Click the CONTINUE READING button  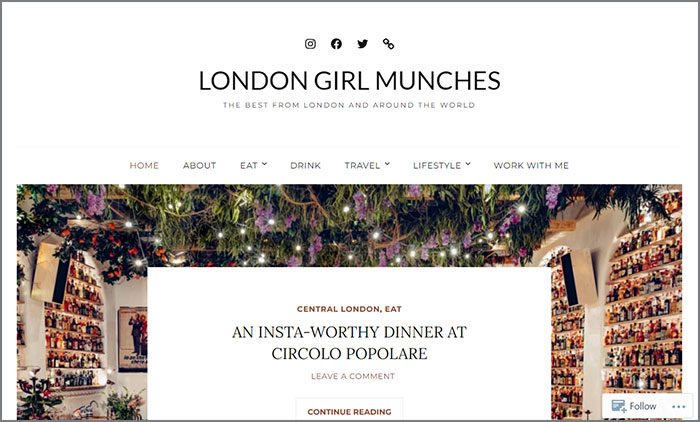tap(349, 411)
